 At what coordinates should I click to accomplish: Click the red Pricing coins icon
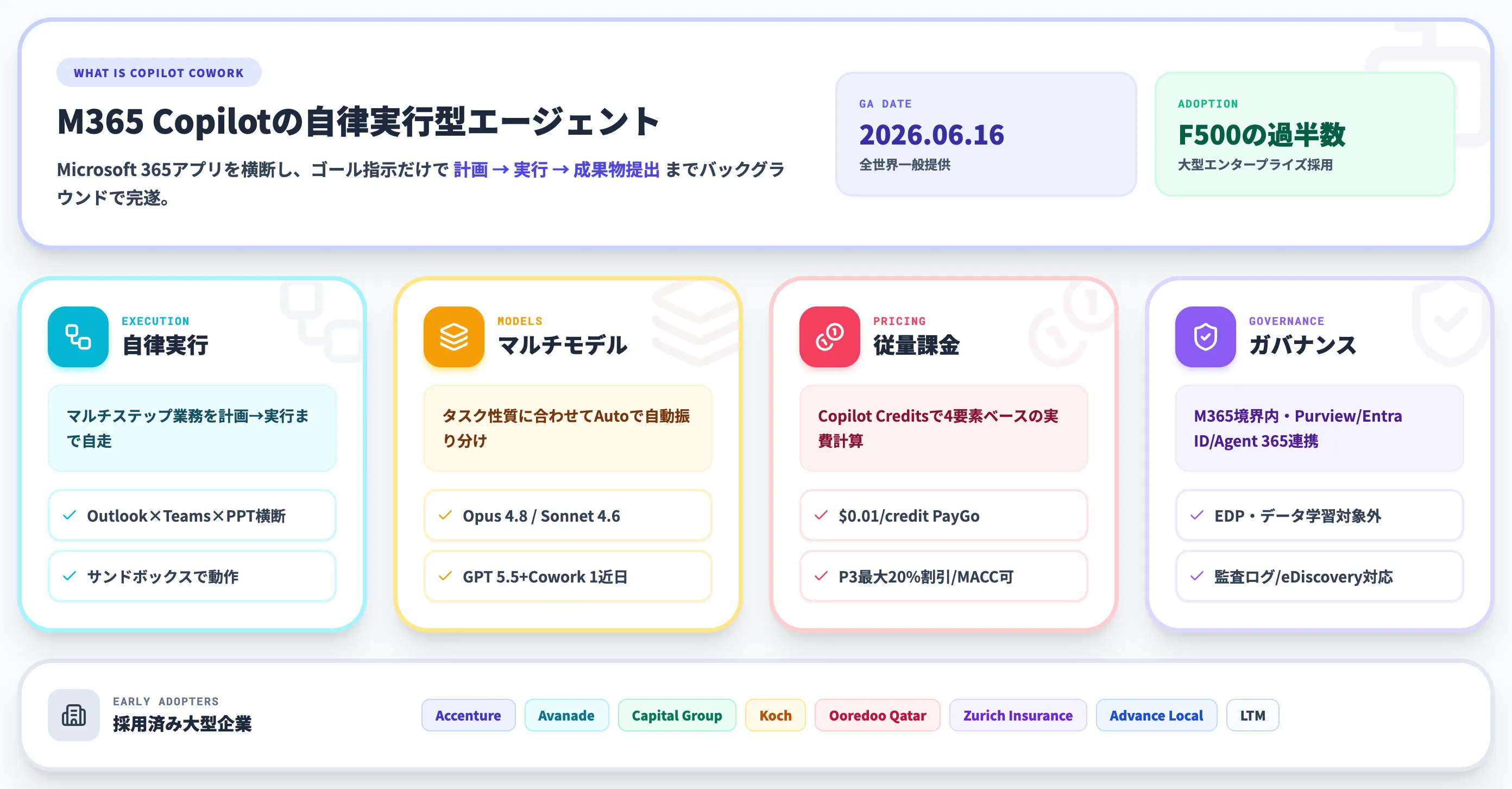pos(829,337)
